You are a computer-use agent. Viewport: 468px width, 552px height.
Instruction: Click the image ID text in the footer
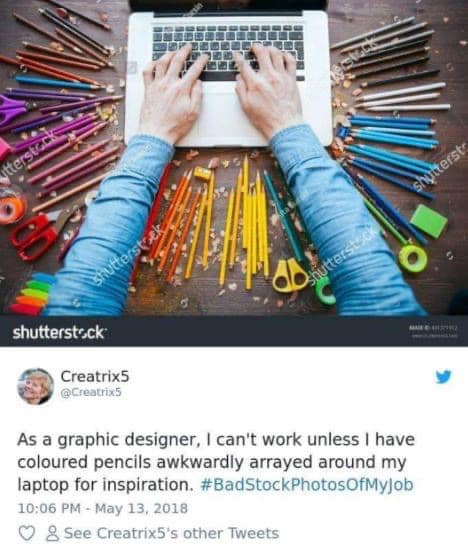[x=433, y=328]
